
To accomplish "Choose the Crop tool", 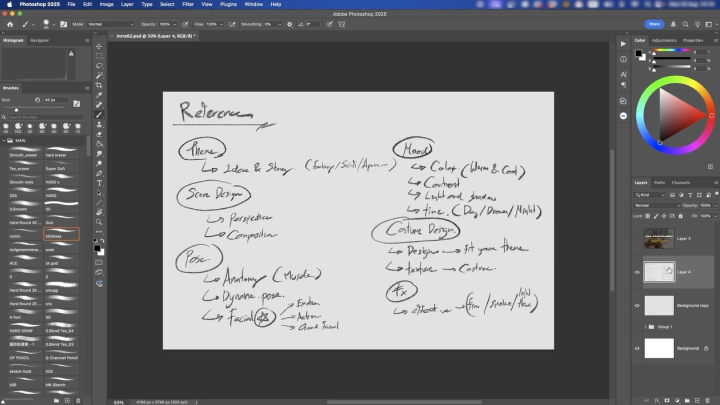I will point(99,85).
